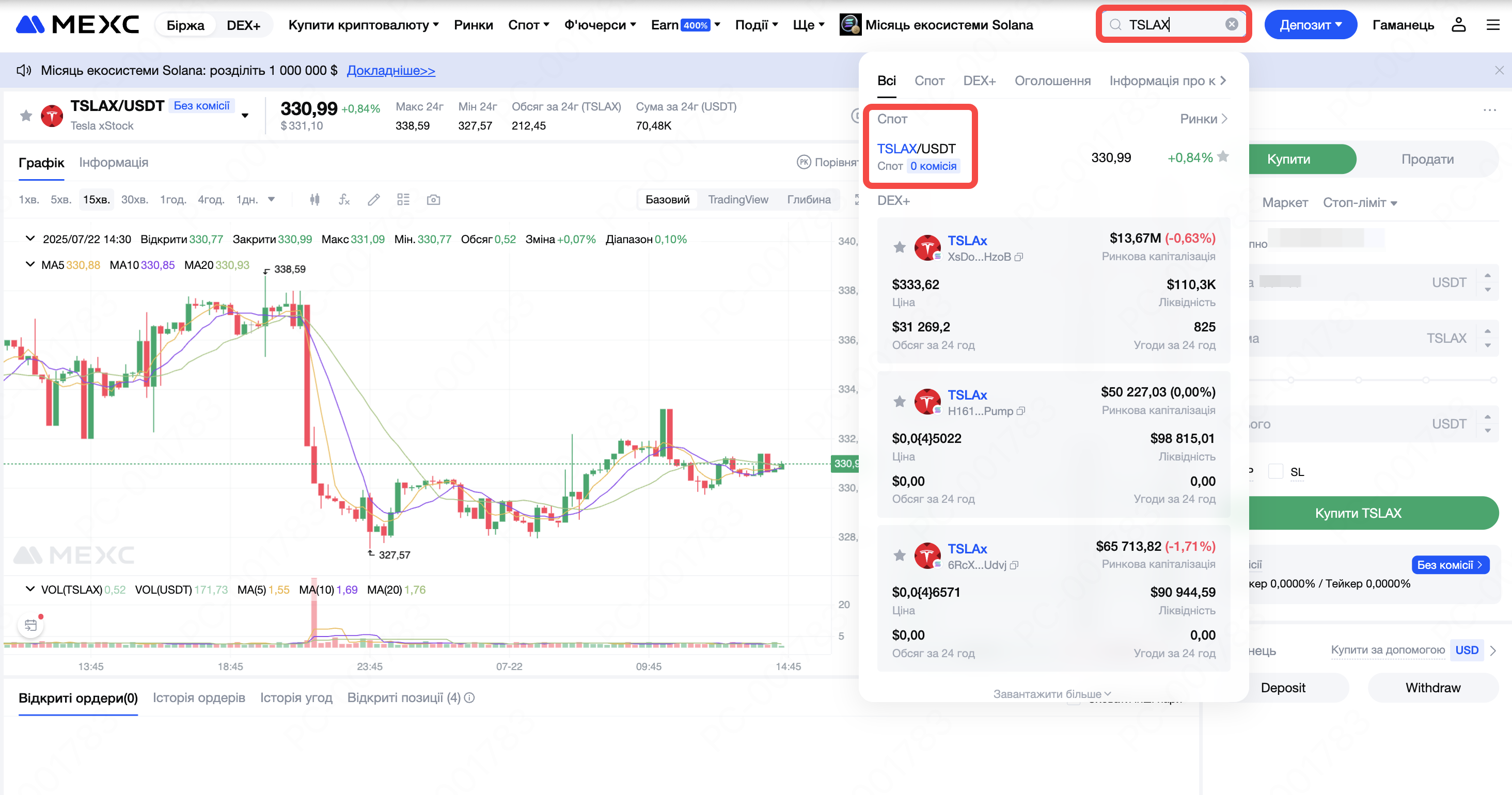1512x795 pixels.
Task: Expand the Ще navigation dropdown
Action: pyautogui.click(x=808, y=25)
